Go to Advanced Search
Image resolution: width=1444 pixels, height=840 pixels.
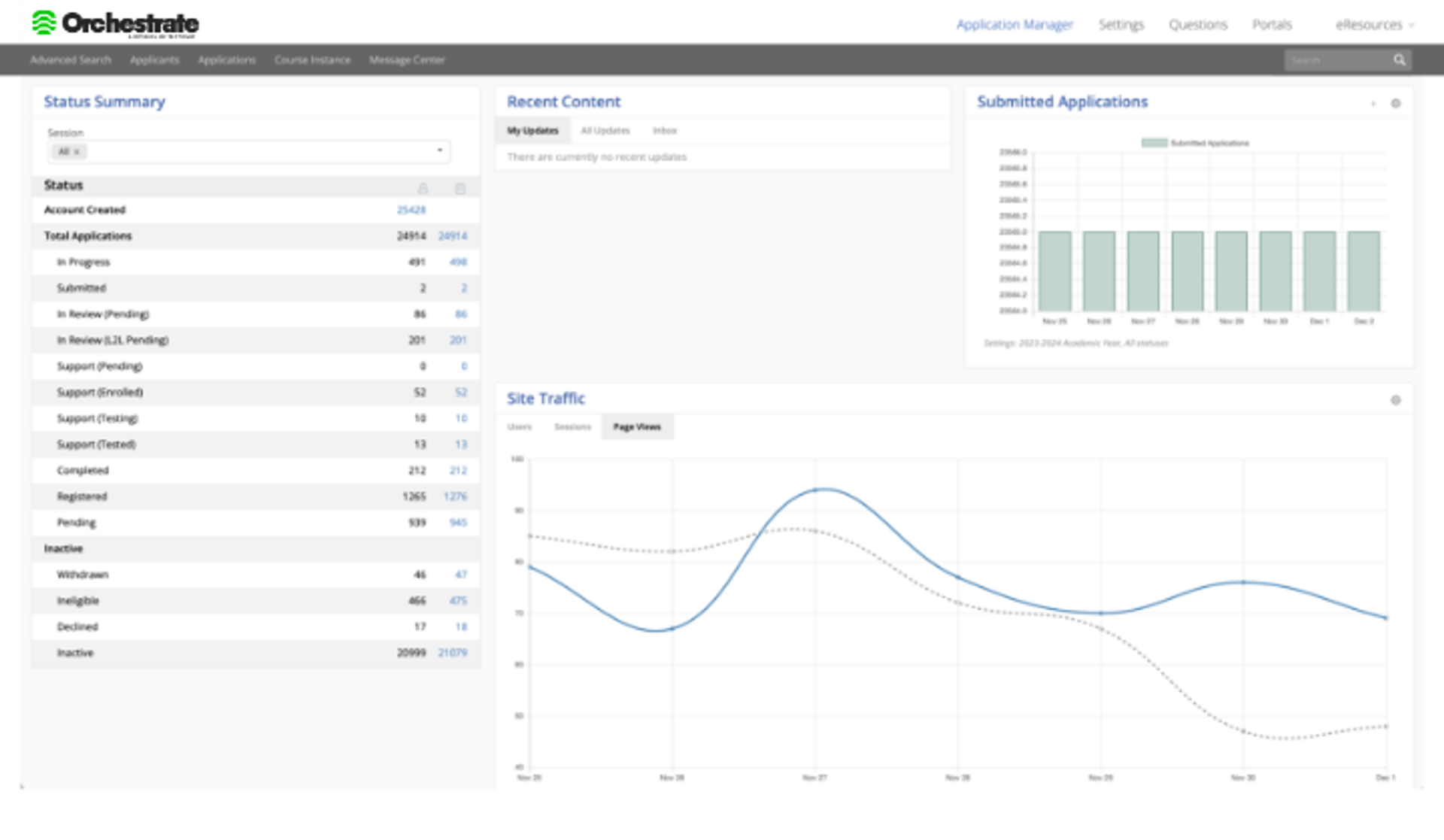click(x=71, y=60)
